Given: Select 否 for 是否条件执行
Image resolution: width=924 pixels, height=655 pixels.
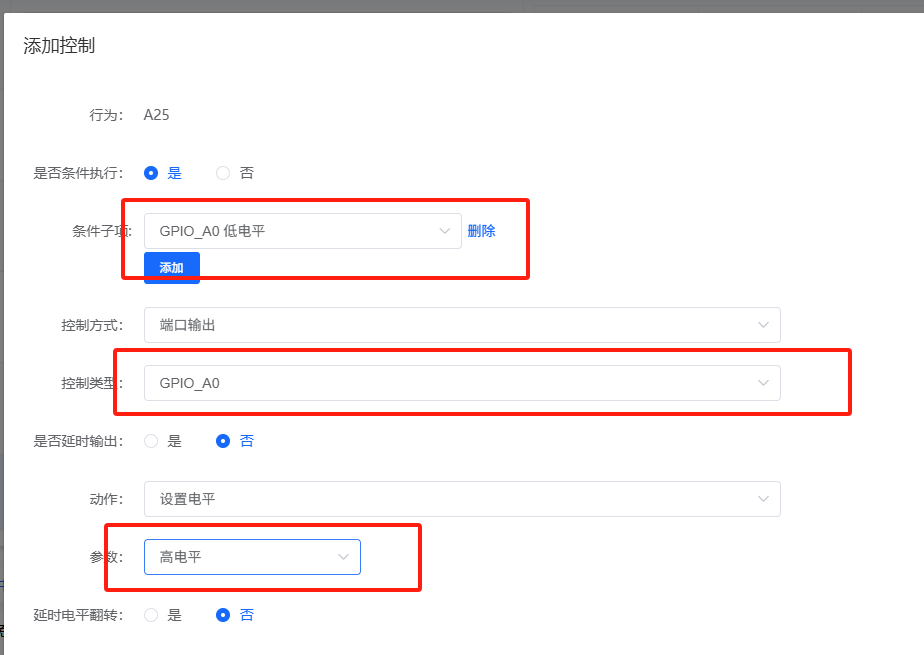Looking at the screenshot, I should tap(221, 172).
